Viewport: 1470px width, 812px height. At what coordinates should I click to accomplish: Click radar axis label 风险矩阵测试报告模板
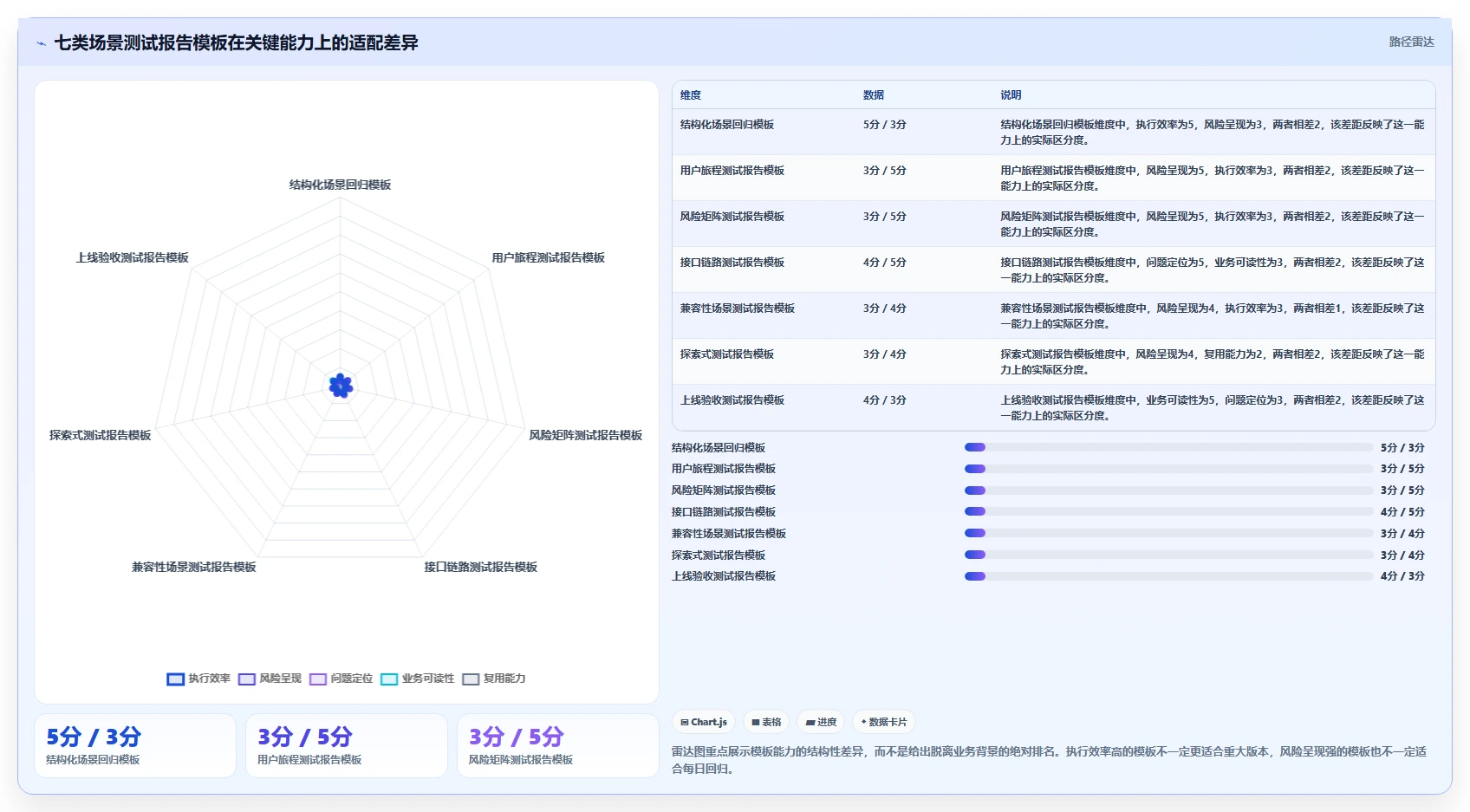pos(586,435)
